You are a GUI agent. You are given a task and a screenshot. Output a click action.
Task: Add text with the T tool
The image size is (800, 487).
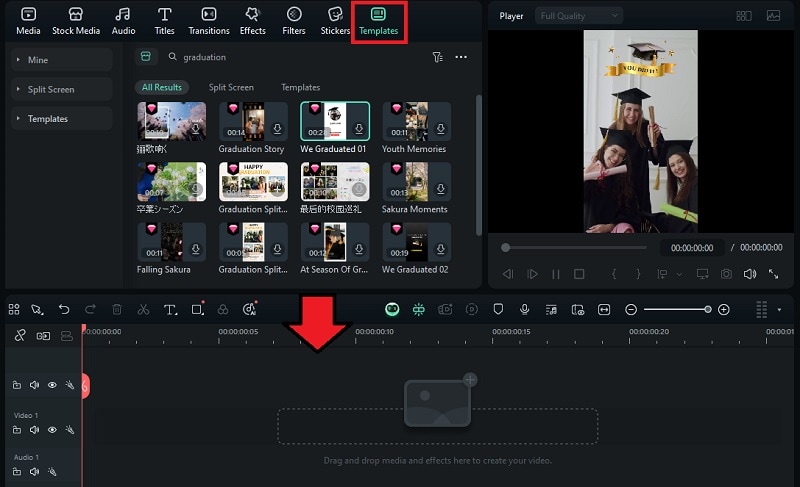170,310
